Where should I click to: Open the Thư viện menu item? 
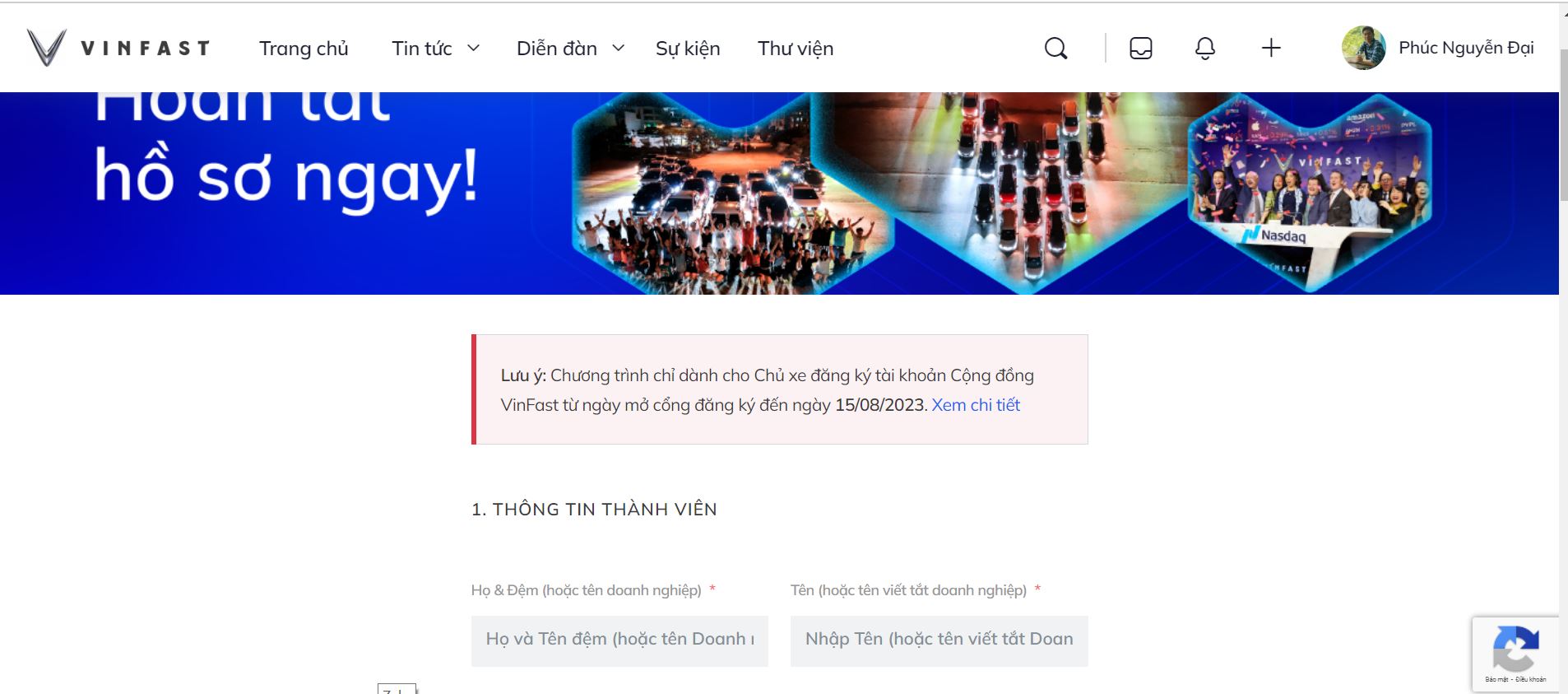tap(796, 49)
